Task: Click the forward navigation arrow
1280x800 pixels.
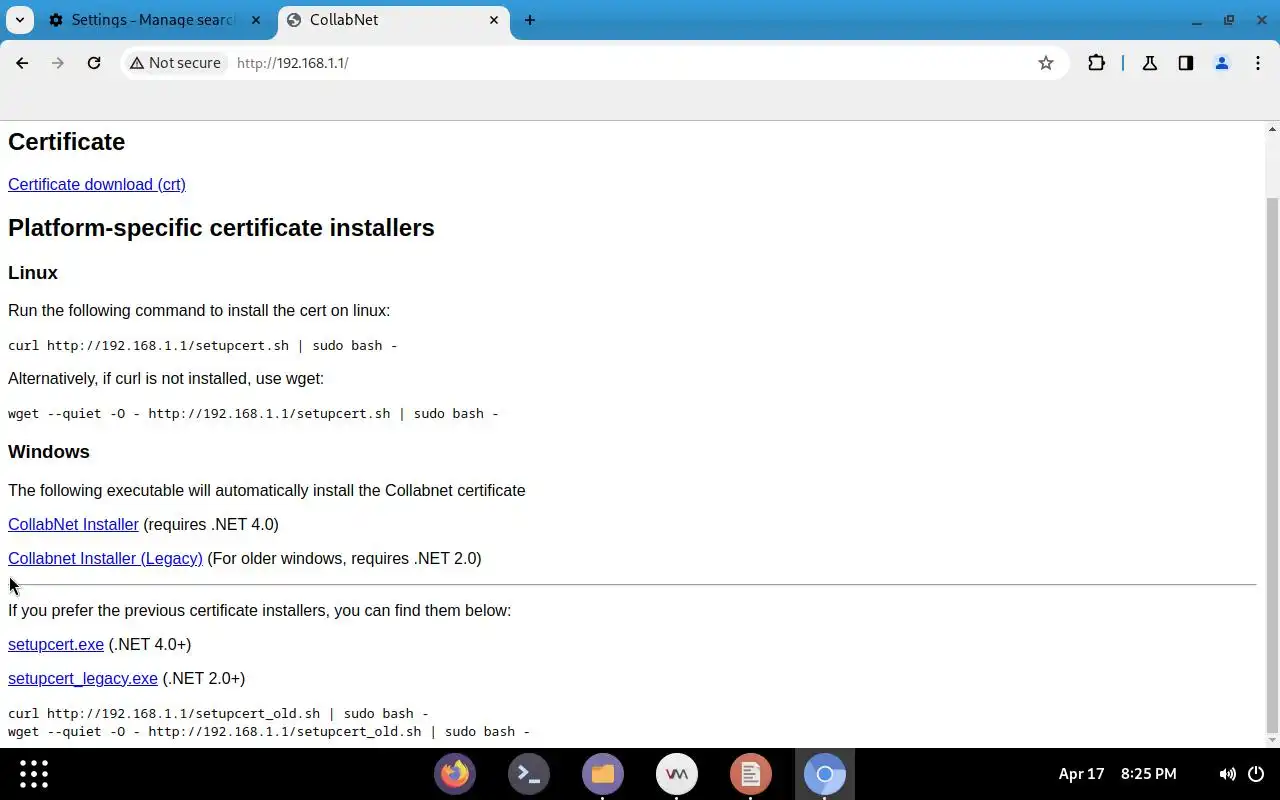Action: tap(58, 63)
